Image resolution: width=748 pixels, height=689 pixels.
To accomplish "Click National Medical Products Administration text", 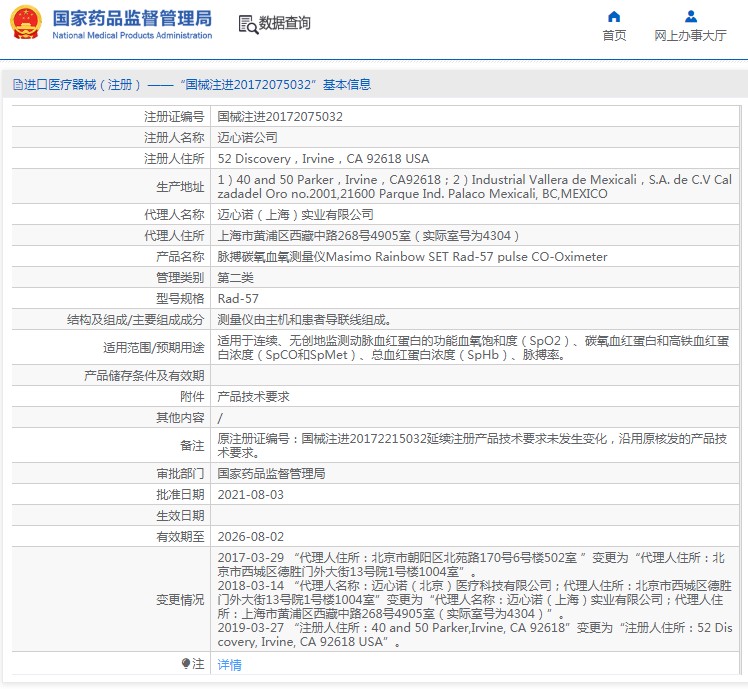I will tap(132, 35).
